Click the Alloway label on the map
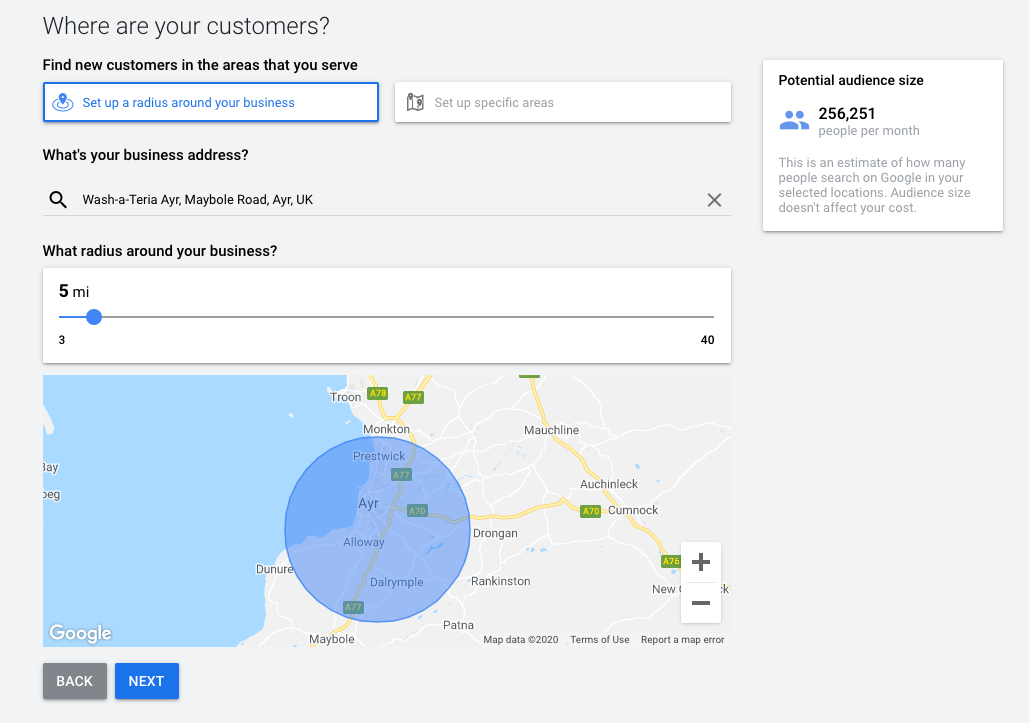1029x723 pixels. (x=364, y=542)
